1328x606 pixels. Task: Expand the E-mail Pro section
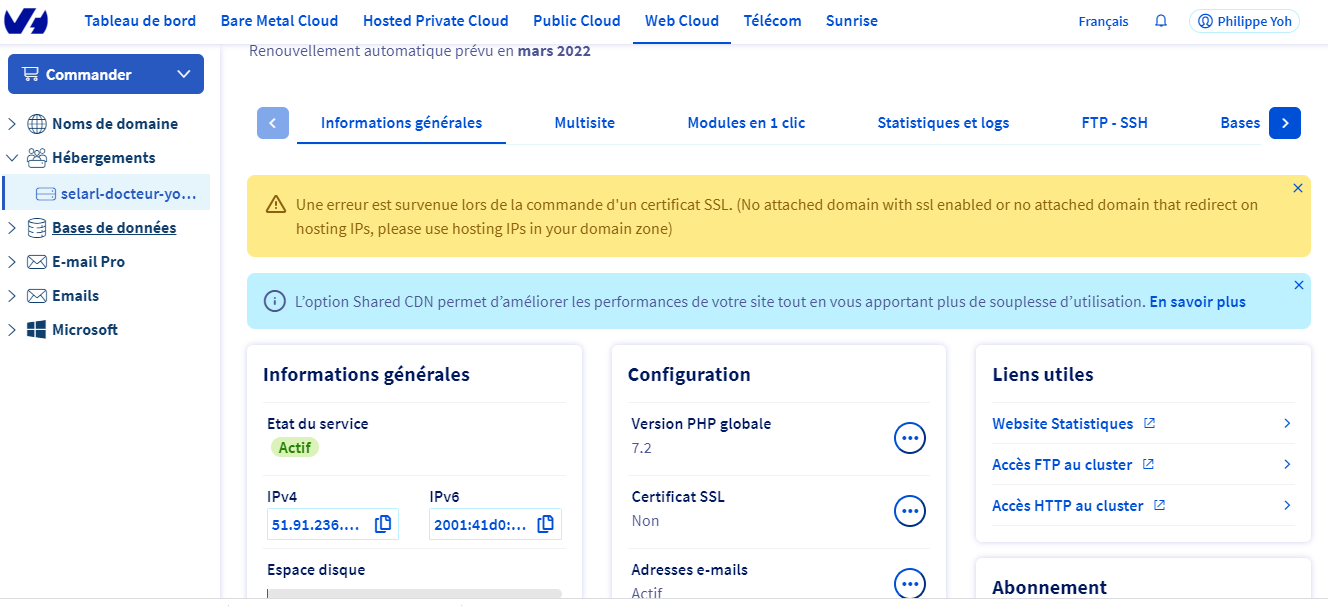(12, 262)
